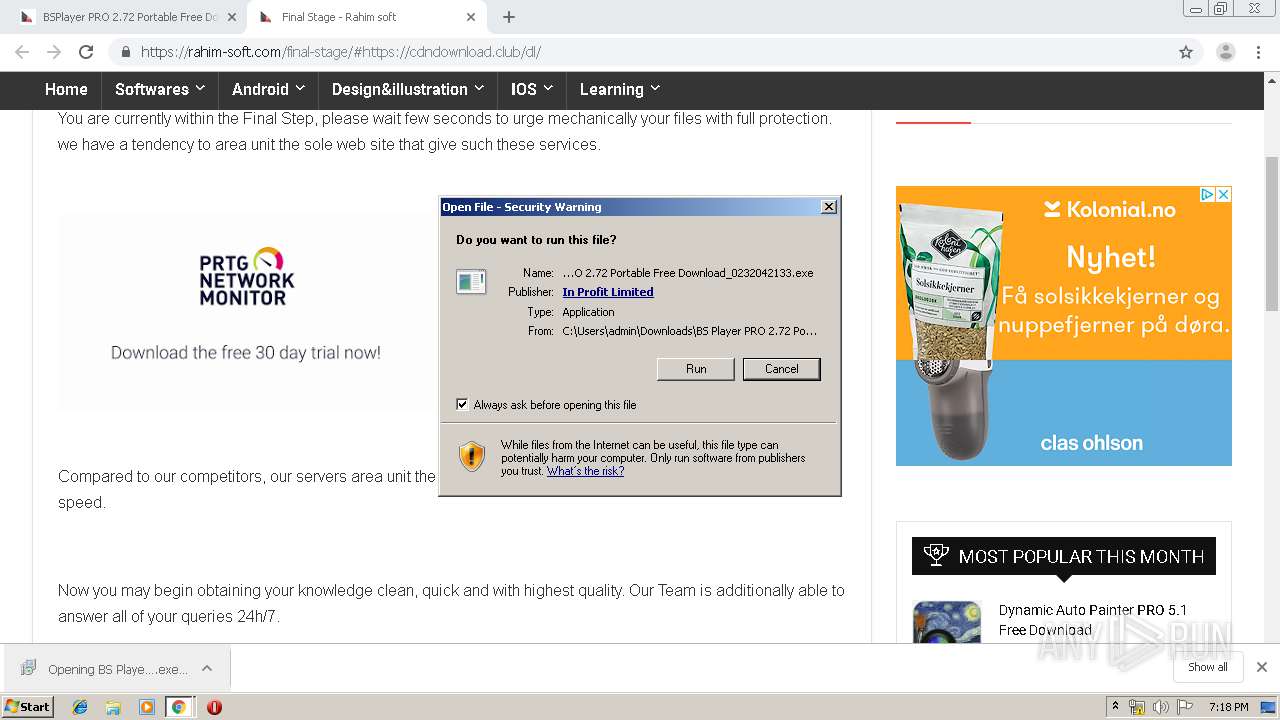Click the clas ohlson ad text
This screenshot has height=720, width=1280.
[1091, 442]
